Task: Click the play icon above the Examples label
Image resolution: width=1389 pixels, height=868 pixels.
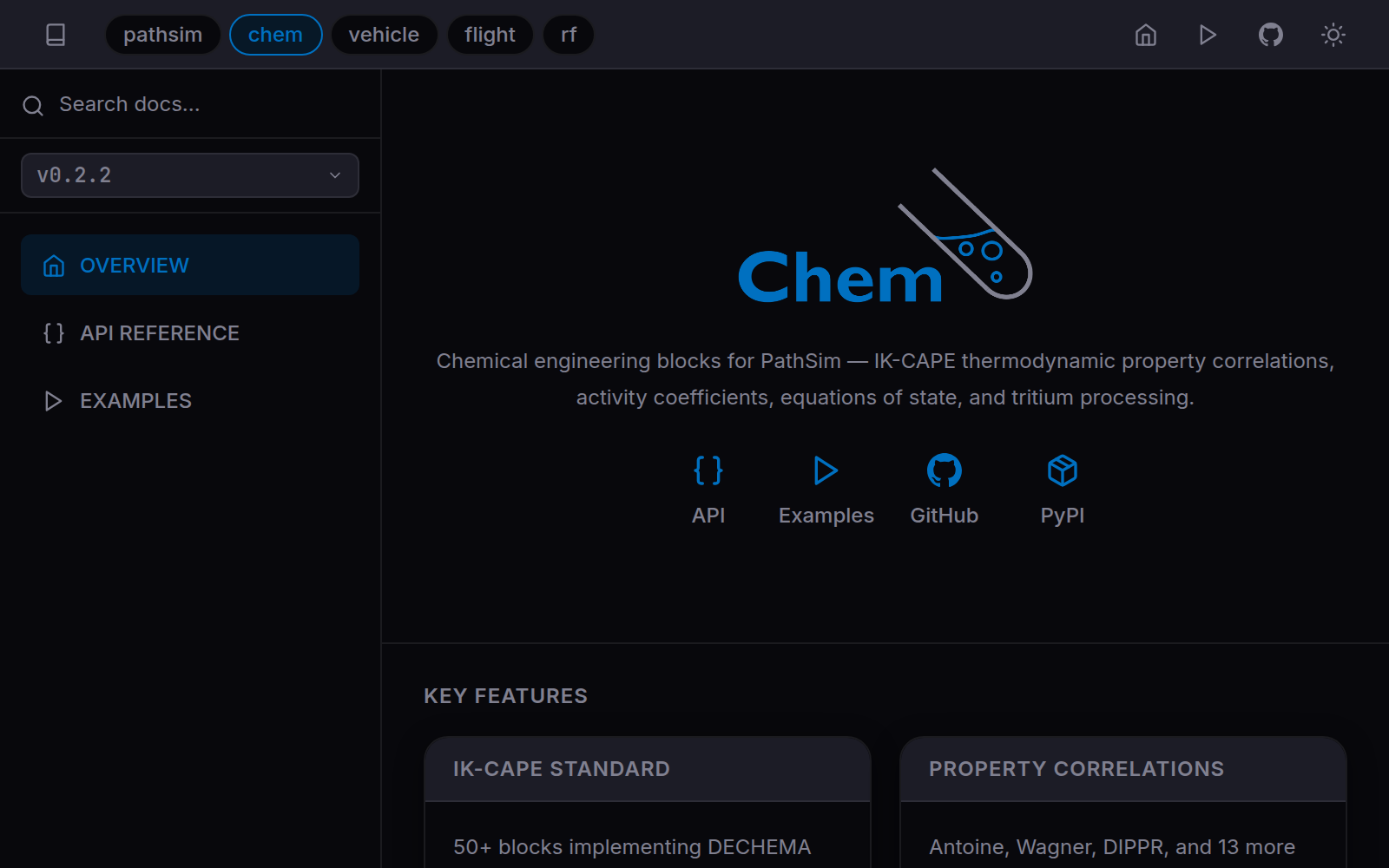Action: point(826,470)
